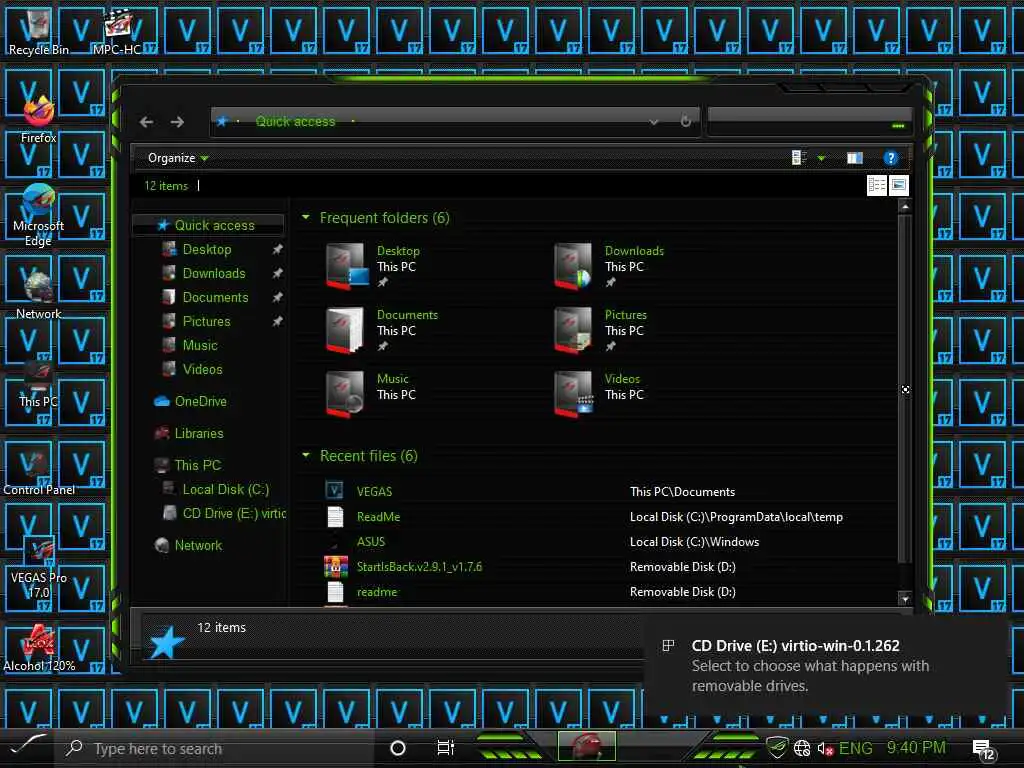Click the Explorer search box

[809, 121]
